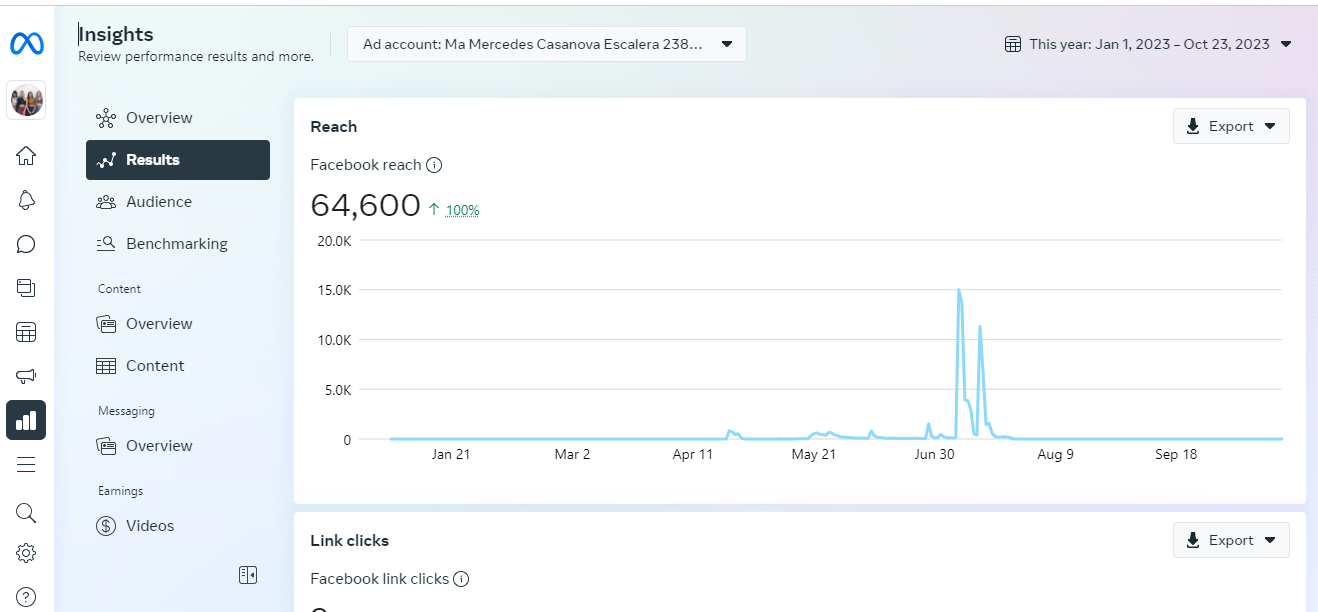Click the Search magnifier icon
This screenshot has height=612, width=1318.
coord(26,513)
